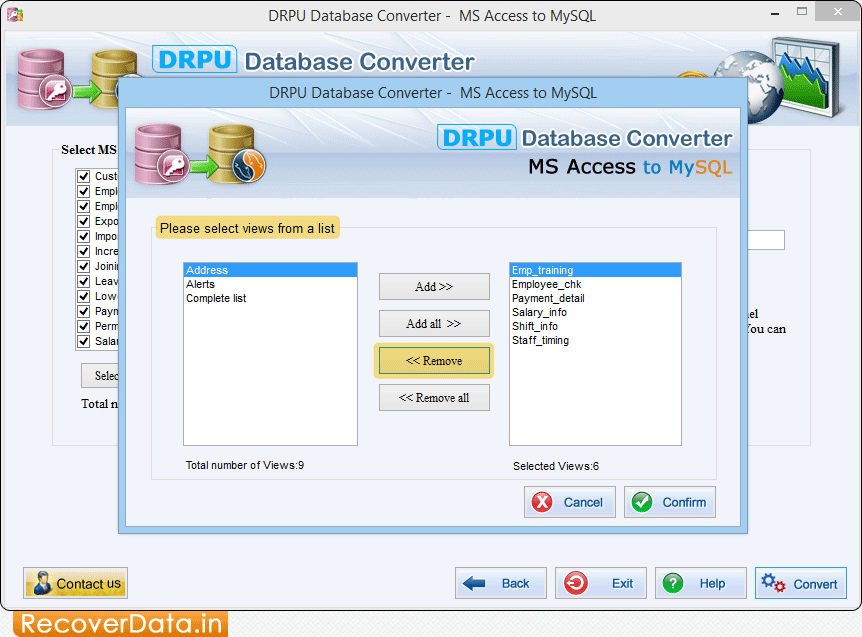Select Complete list in available views
Image resolution: width=862 pixels, height=637 pixels.
(x=270, y=298)
